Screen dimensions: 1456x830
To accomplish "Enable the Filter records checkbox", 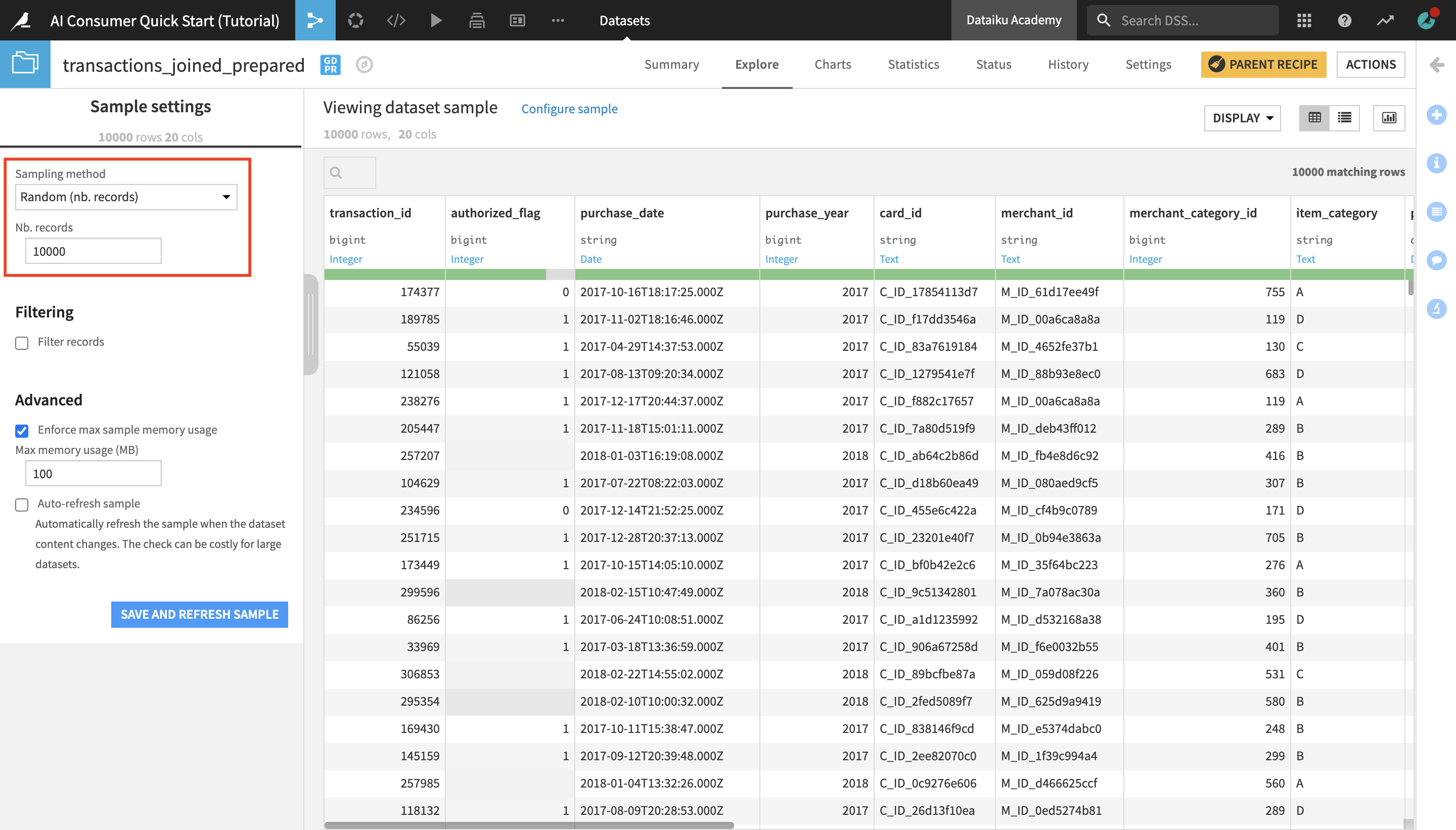I will coord(22,343).
